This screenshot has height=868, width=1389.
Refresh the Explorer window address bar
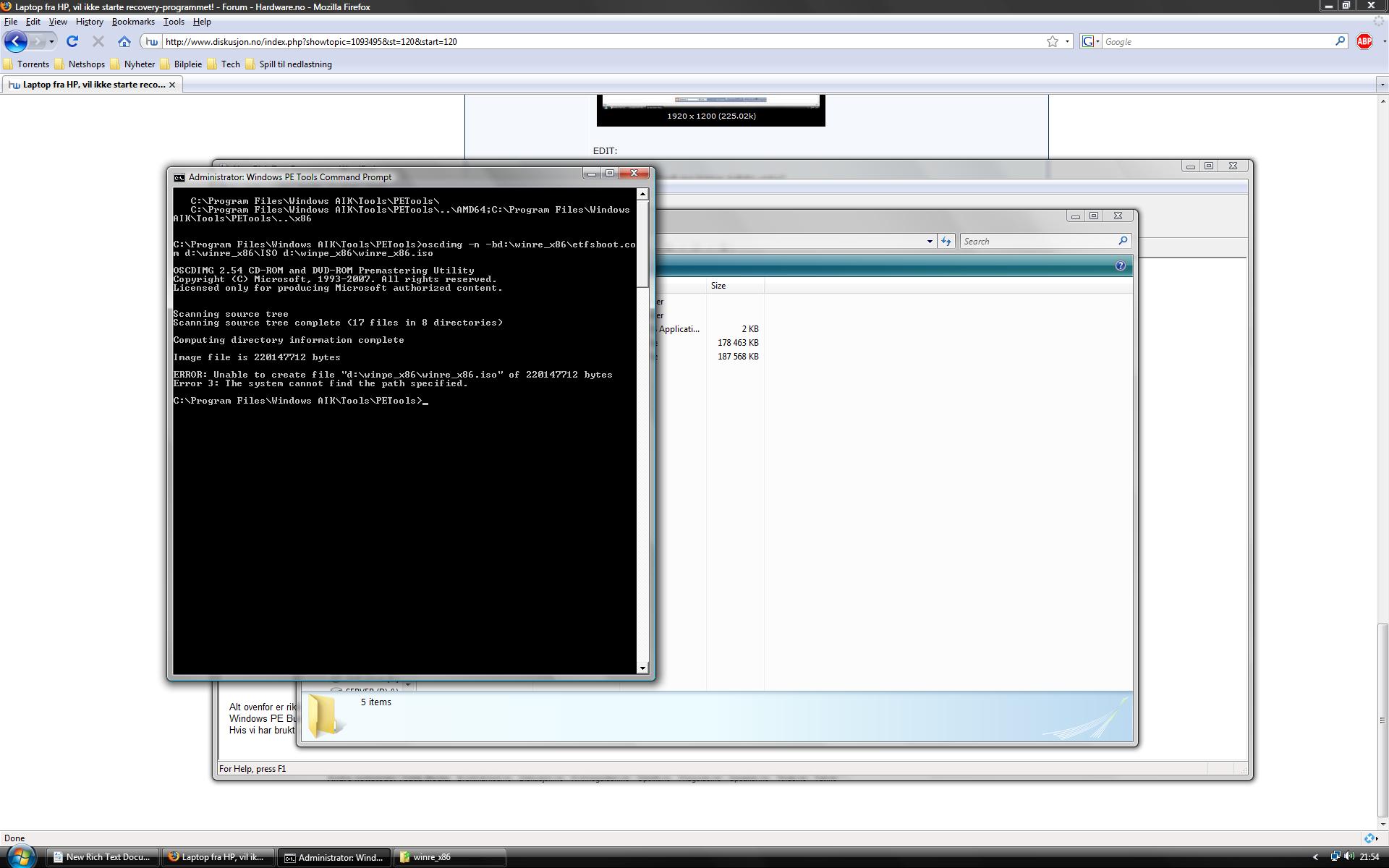(946, 241)
